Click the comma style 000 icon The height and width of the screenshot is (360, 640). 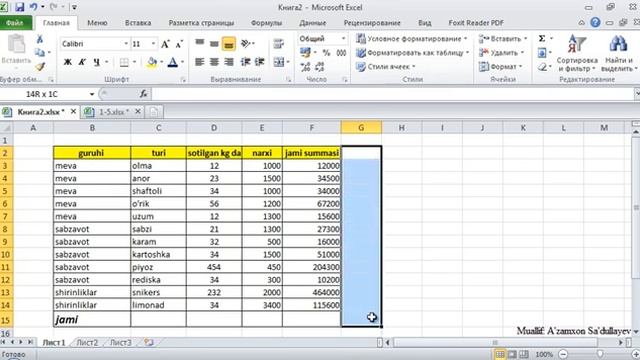click(341, 53)
